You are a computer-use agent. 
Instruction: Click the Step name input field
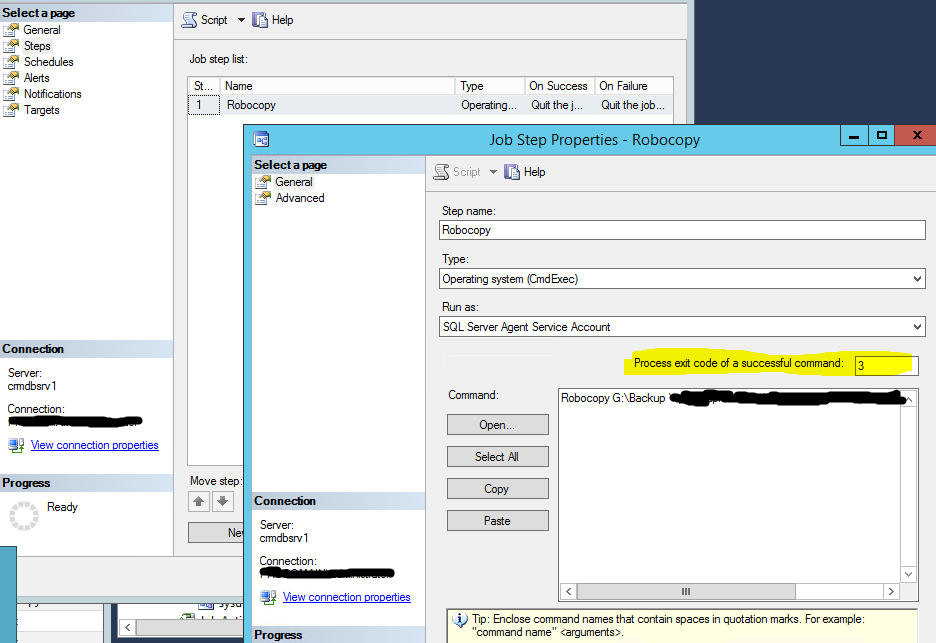point(682,230)
